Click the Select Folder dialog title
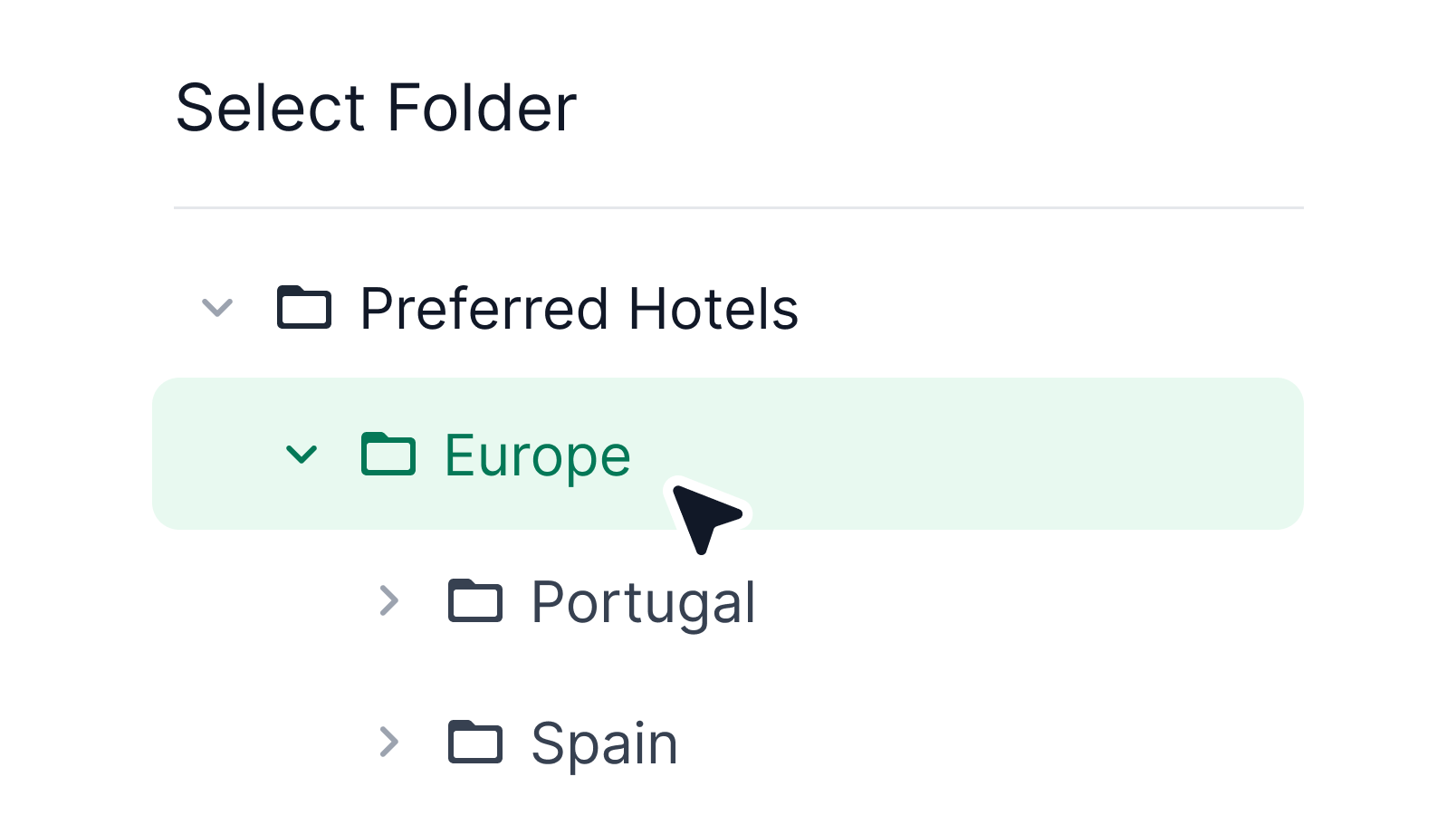The image size is (1456, 815). pos(377,106)
